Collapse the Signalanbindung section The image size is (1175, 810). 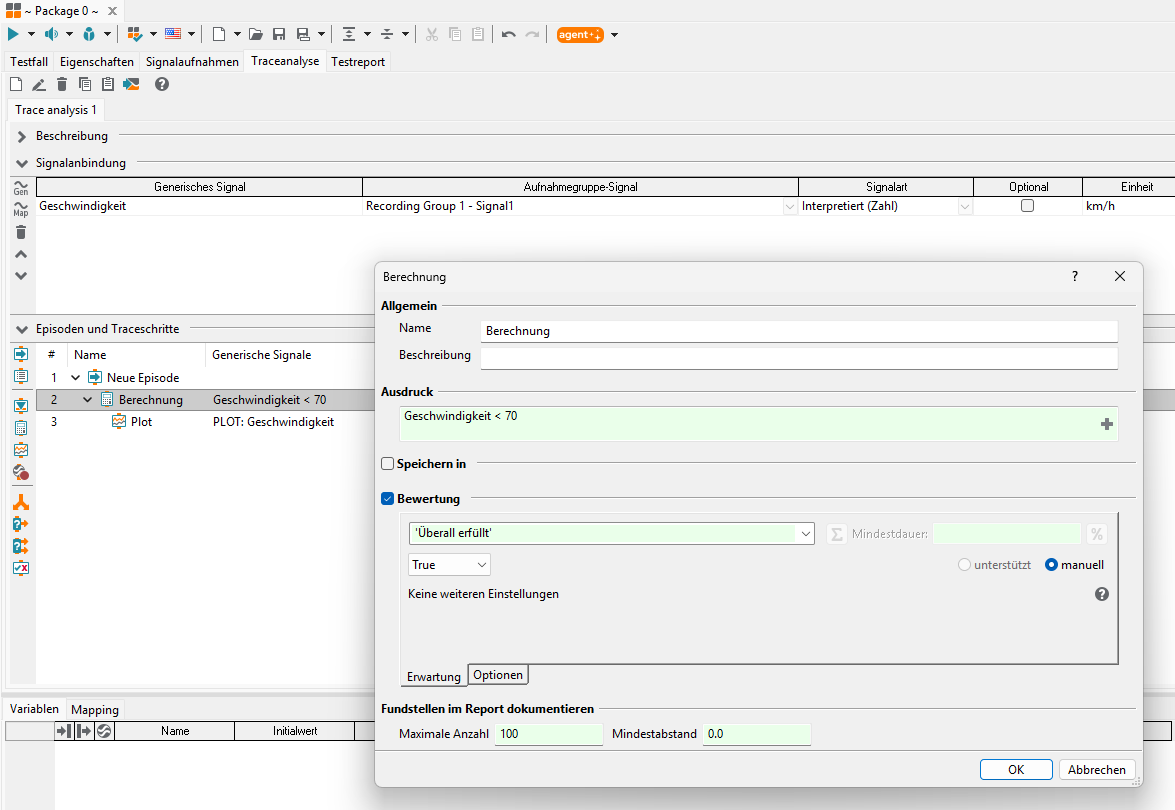pos(22,163)
